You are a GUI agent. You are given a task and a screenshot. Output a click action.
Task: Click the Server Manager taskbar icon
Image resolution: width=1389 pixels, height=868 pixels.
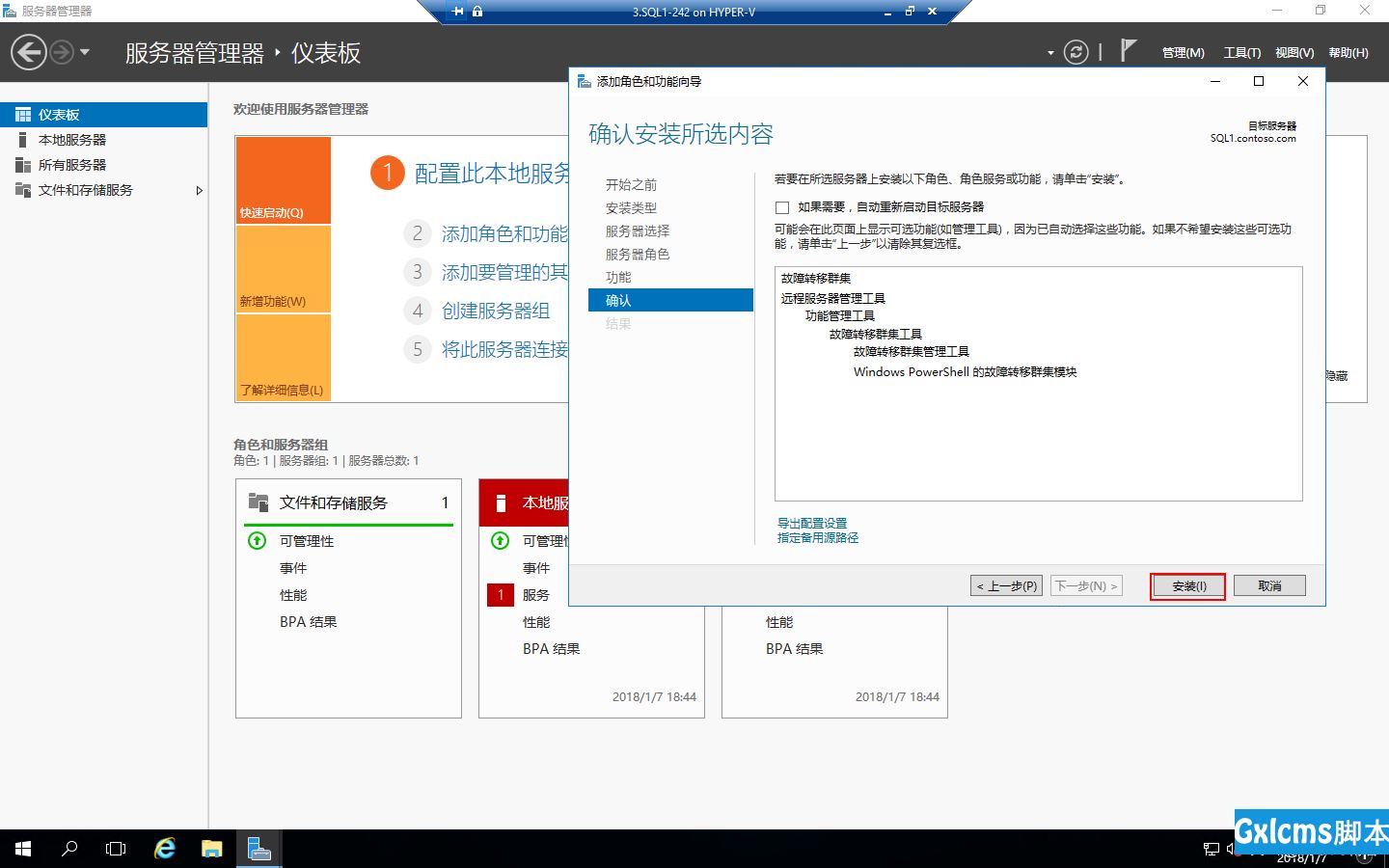(259, 849)
